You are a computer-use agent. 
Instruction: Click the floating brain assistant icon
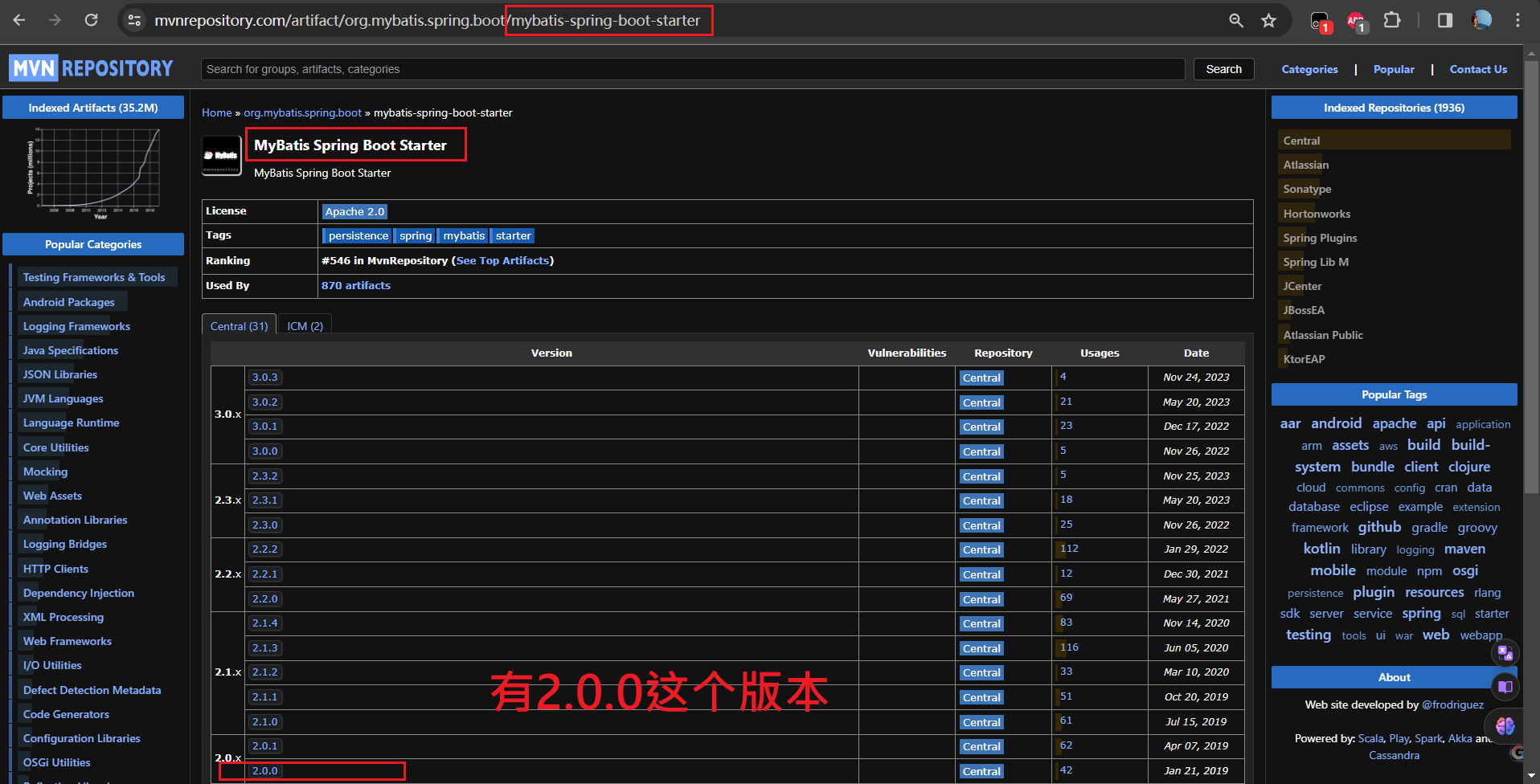tap(1505, 726)
